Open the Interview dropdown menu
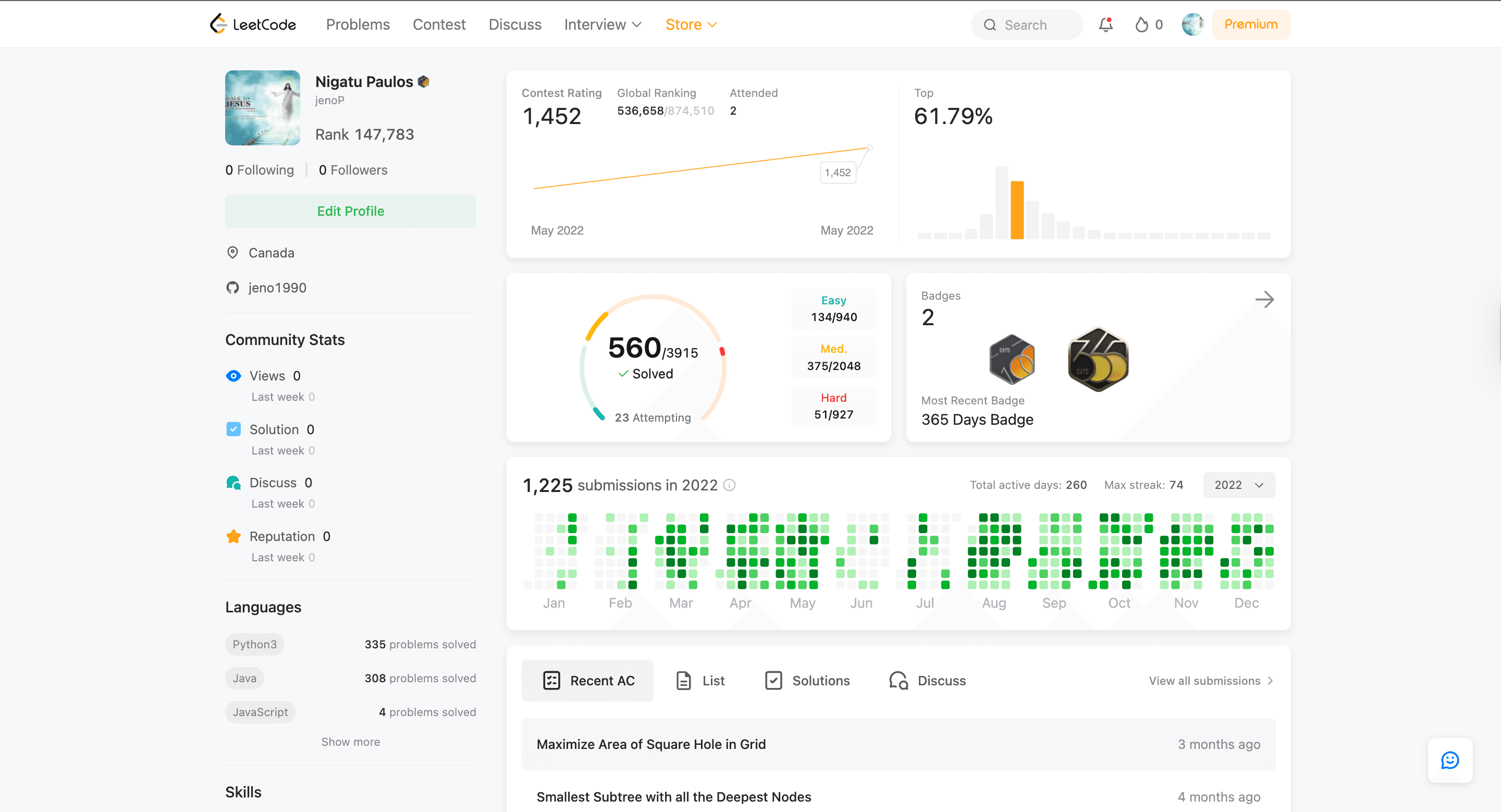This screenshot has width=1501, height=812. (602, 24)
